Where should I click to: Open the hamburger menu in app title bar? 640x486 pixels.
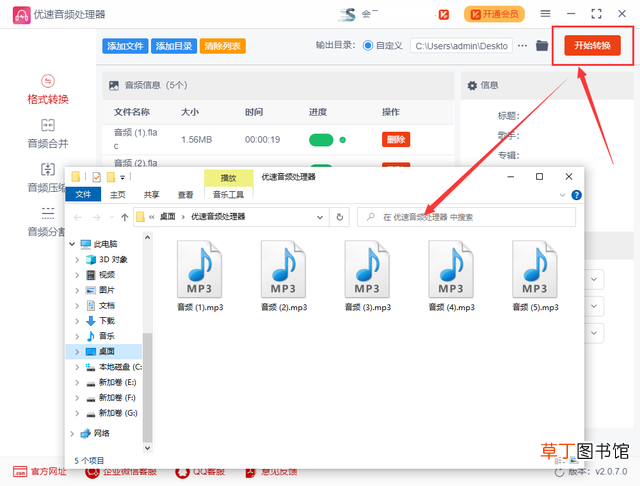545,14
